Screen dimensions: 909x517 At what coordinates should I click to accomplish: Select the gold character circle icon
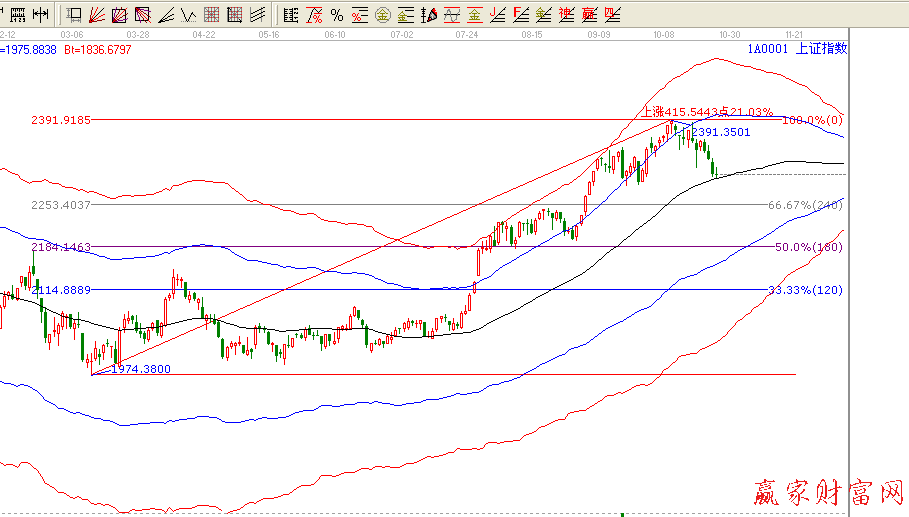coord(381,15)
